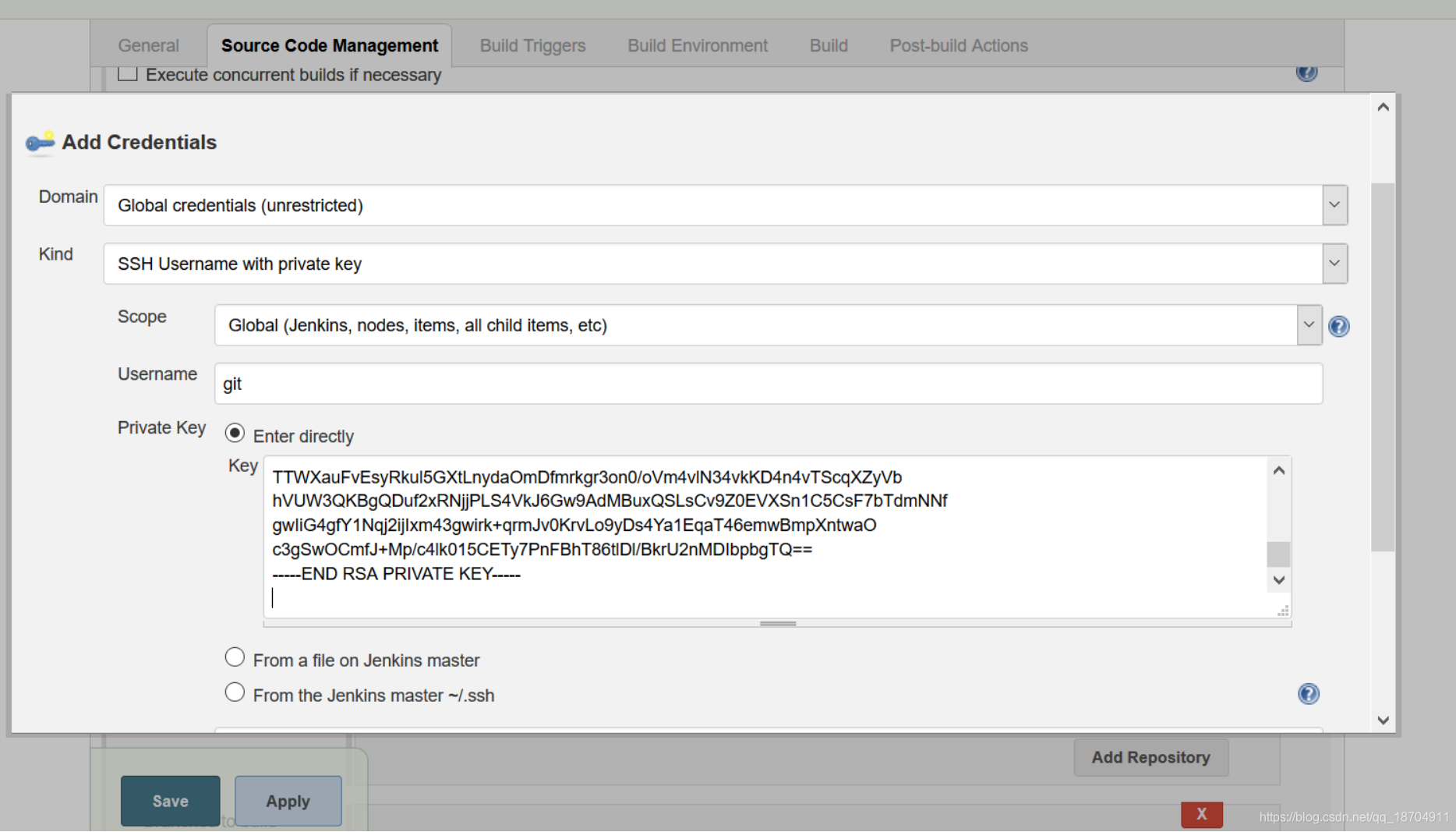This screenshot has height=832, width=1456.
Task: Switch to the Build Triggers tab
Action: pos(532,45)
